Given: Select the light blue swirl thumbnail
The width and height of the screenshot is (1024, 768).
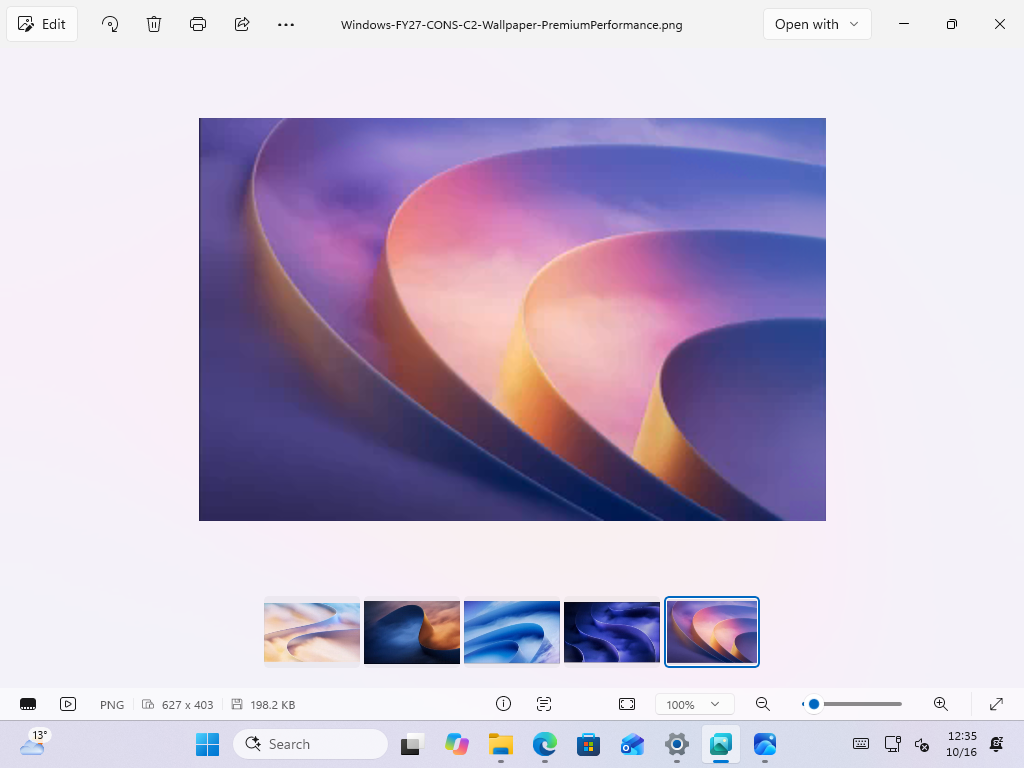Looking at the screenshot, I should tap(512, 632).
